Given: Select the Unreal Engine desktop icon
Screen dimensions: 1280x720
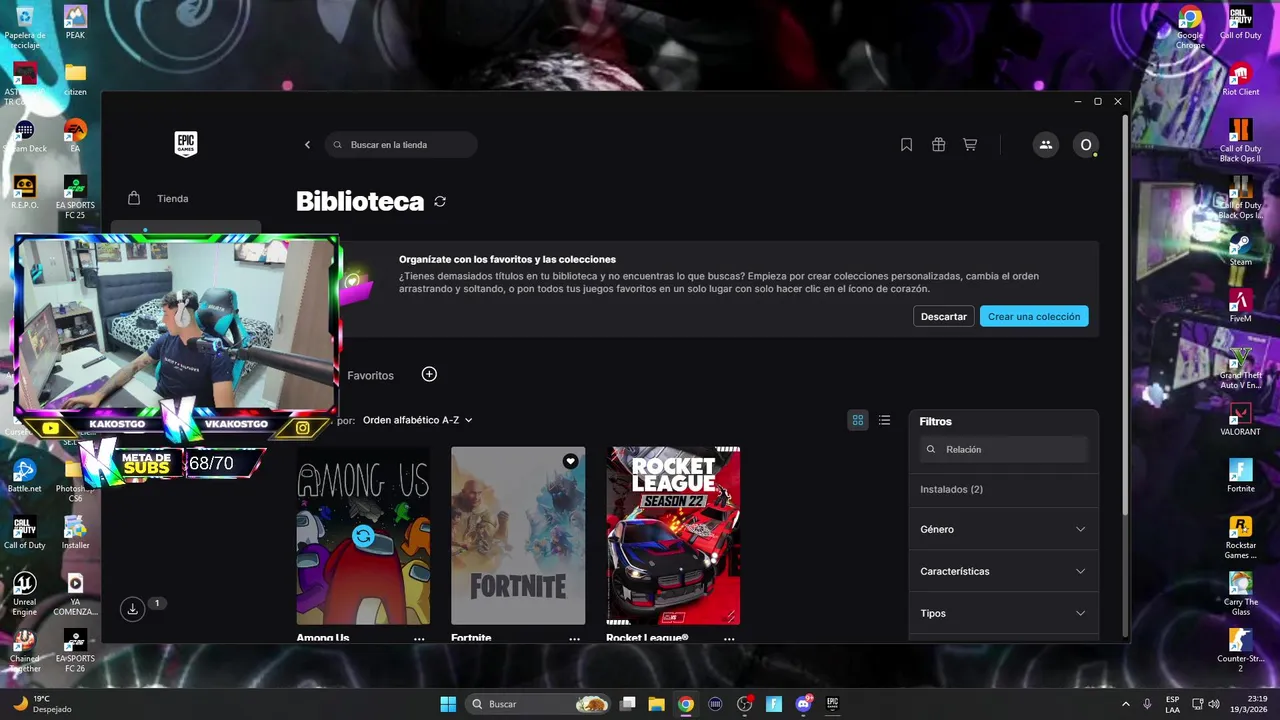Looking at the screenshot, I should pyautogui.click(x=24, y=594).
